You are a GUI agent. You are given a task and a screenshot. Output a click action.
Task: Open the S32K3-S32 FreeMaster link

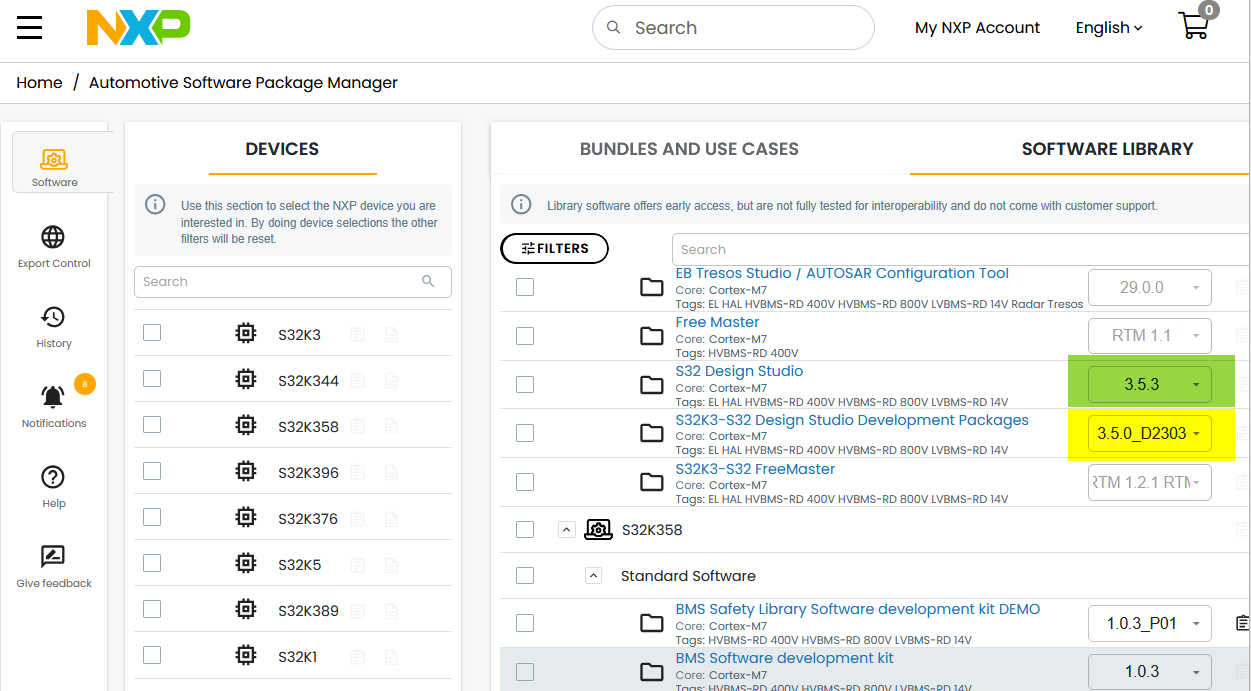[755, 469]
